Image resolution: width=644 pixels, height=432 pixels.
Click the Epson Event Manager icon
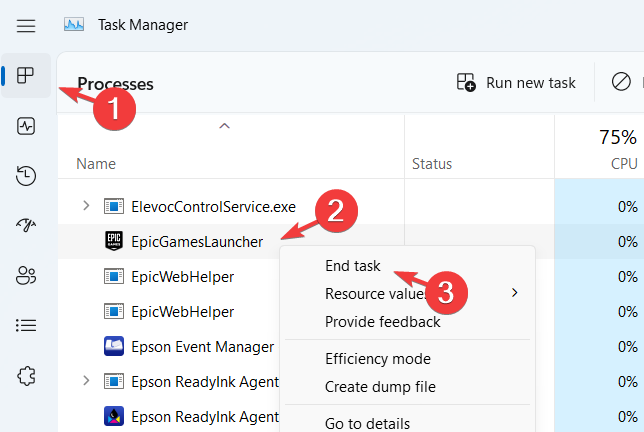pyautogui.click(x=114, y=346)
